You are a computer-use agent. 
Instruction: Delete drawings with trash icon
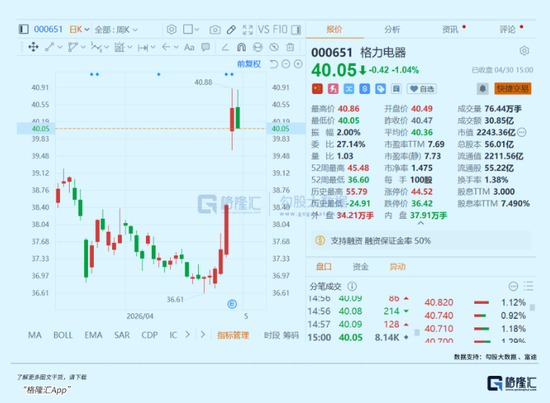point(290,47)
